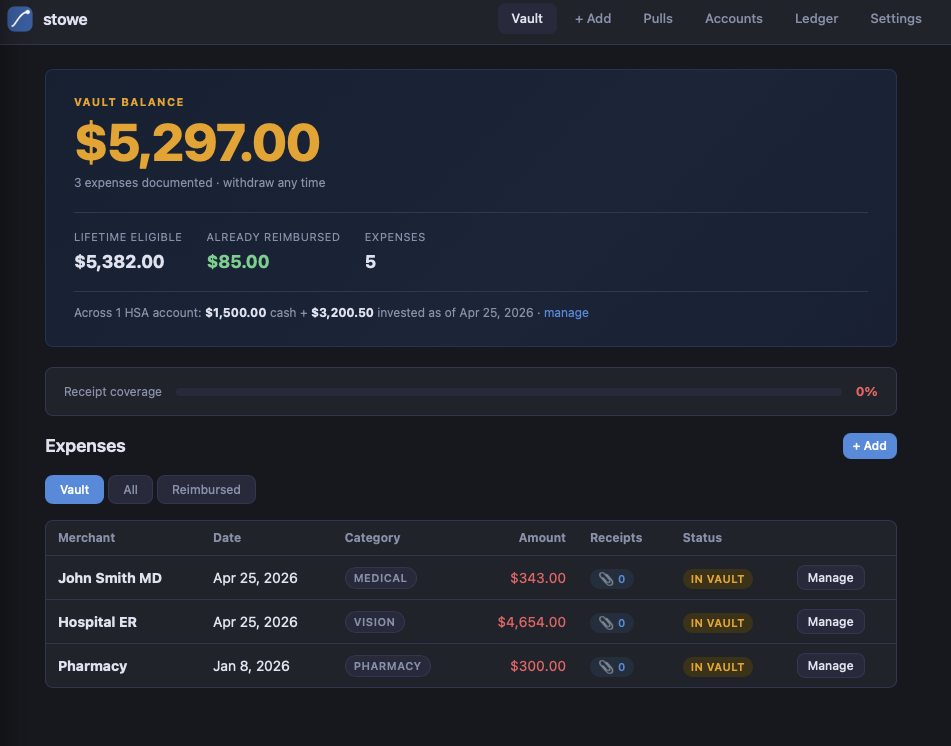Viewport: 951px width, 746px height.
Task: Click IN VAULT status for Pharmacy
Action: pos(717,667)
